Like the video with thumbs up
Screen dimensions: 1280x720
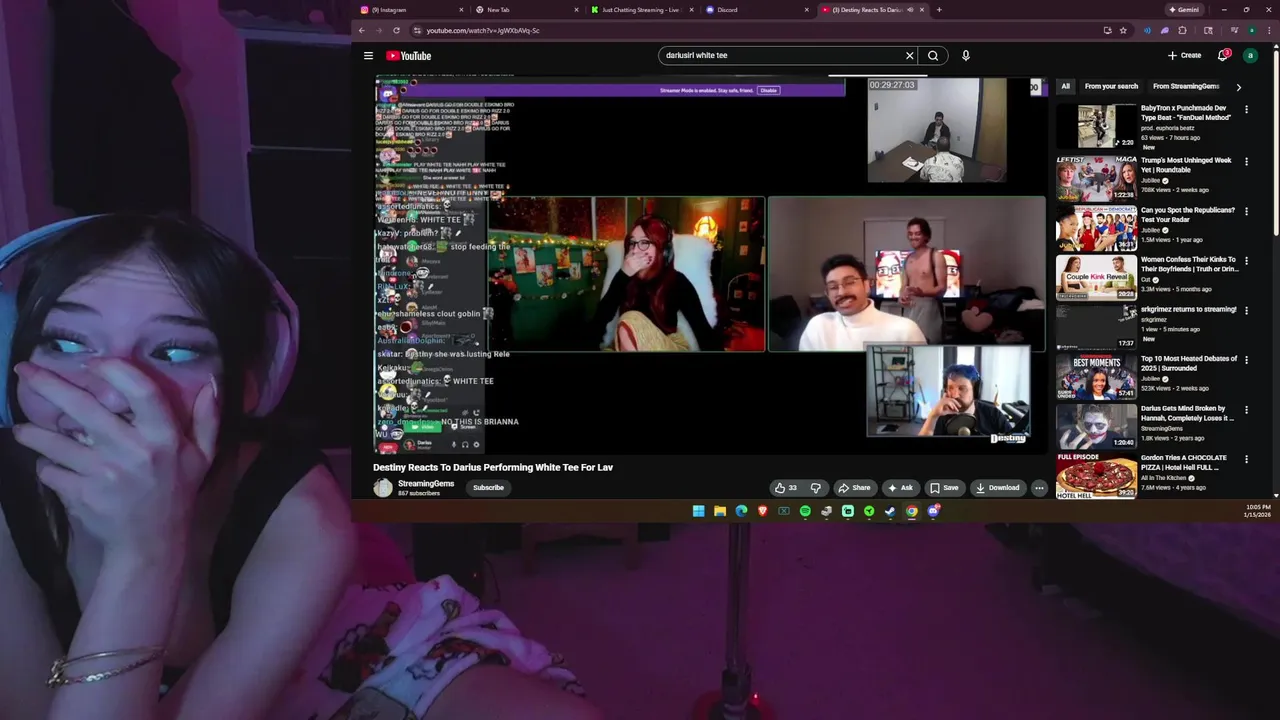[786, 488]
